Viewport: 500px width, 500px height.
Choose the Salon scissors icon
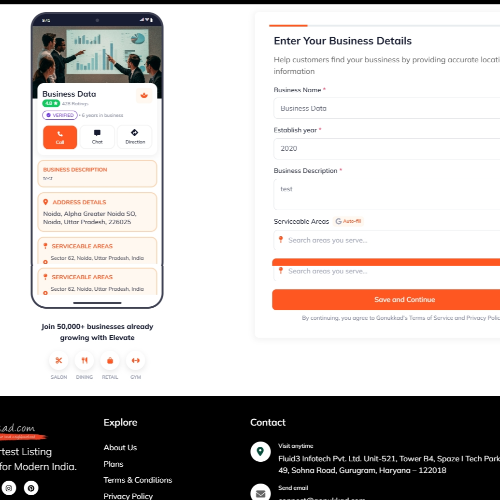[x=59, y=360]
